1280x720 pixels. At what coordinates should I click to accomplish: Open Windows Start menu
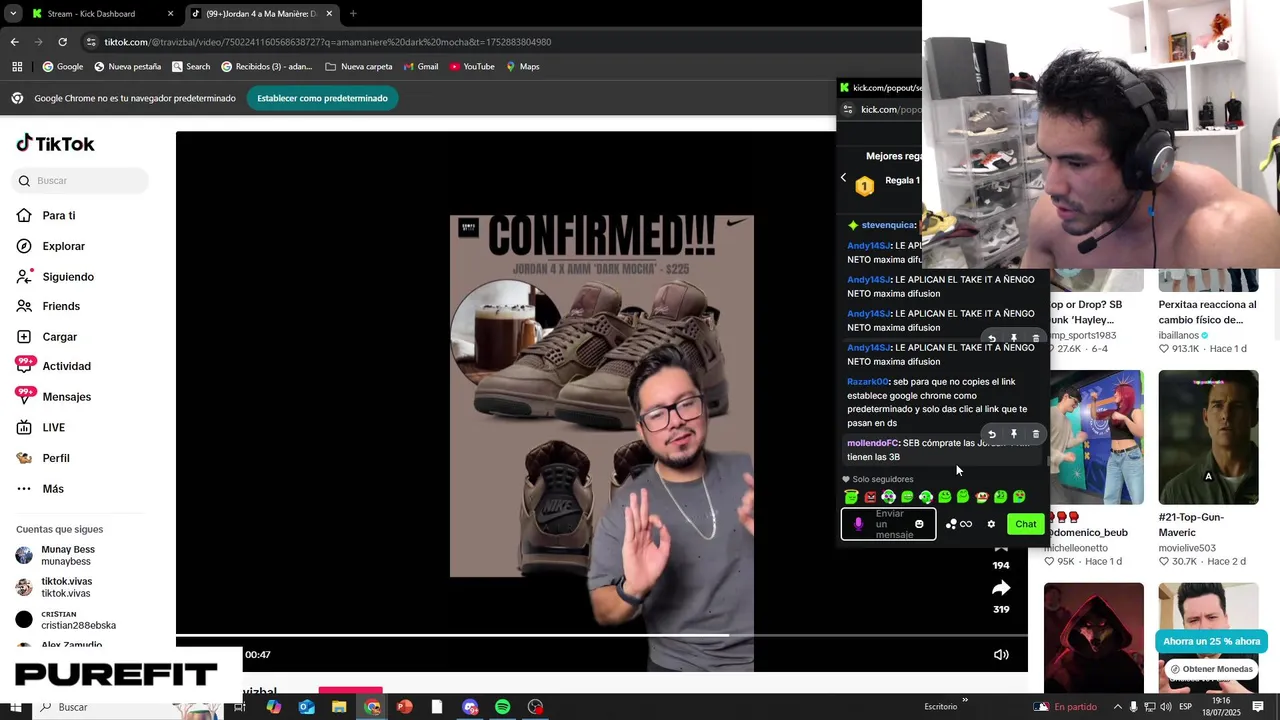14,707
